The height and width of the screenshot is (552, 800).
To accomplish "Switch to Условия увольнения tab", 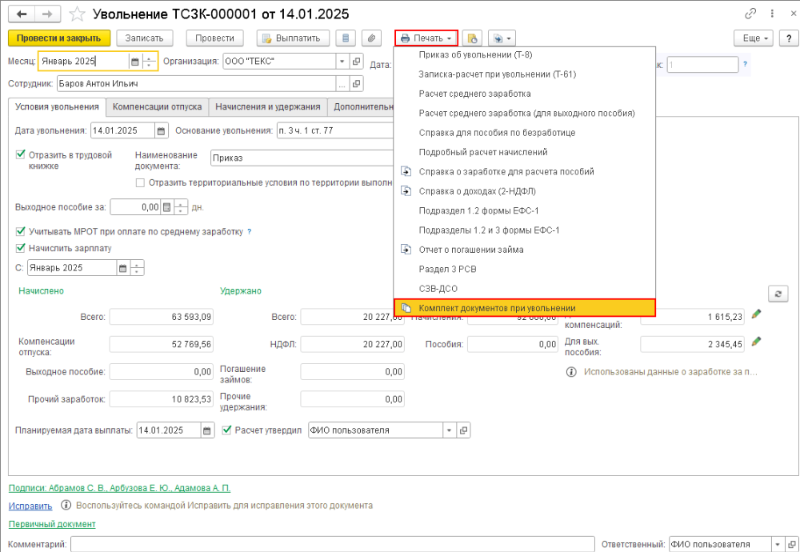I will click(x=57, y=107).
